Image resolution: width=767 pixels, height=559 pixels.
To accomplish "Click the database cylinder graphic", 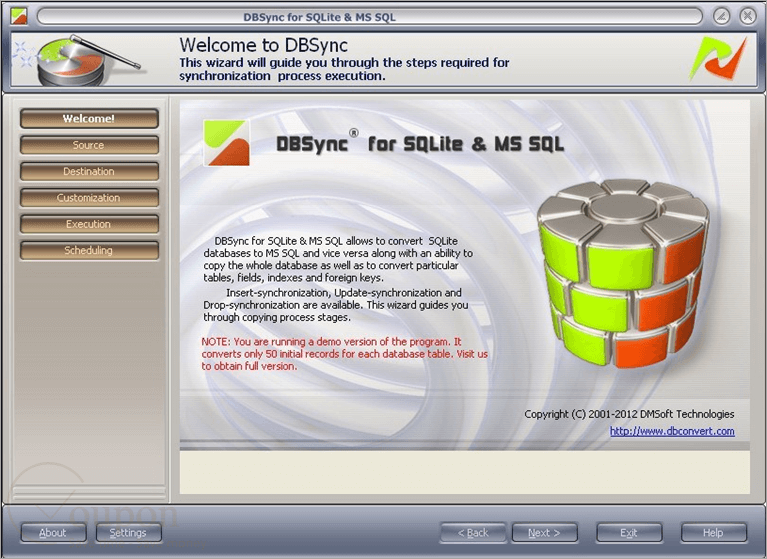I will point(622,273).
